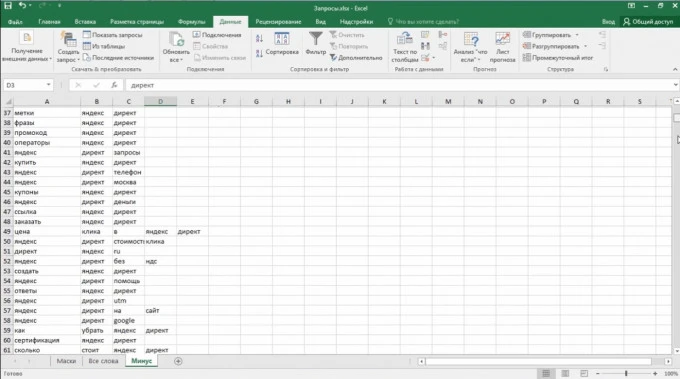Expand Группировать dropdown arrow
Viewport: 680px width, 379px height.
(x=577, y=35)
